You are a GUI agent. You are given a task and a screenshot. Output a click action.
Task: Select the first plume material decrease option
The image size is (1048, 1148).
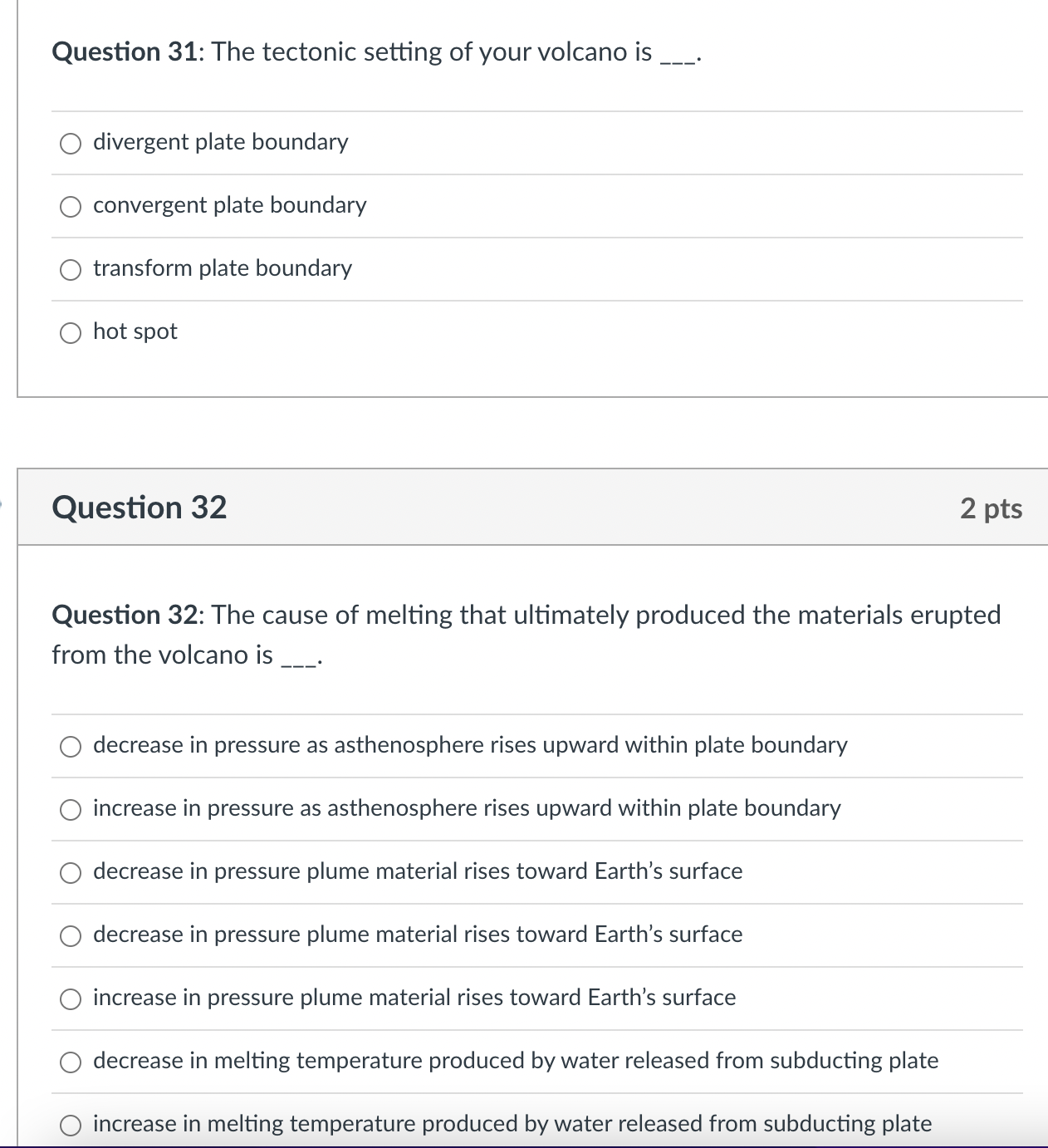coord(71,873)
